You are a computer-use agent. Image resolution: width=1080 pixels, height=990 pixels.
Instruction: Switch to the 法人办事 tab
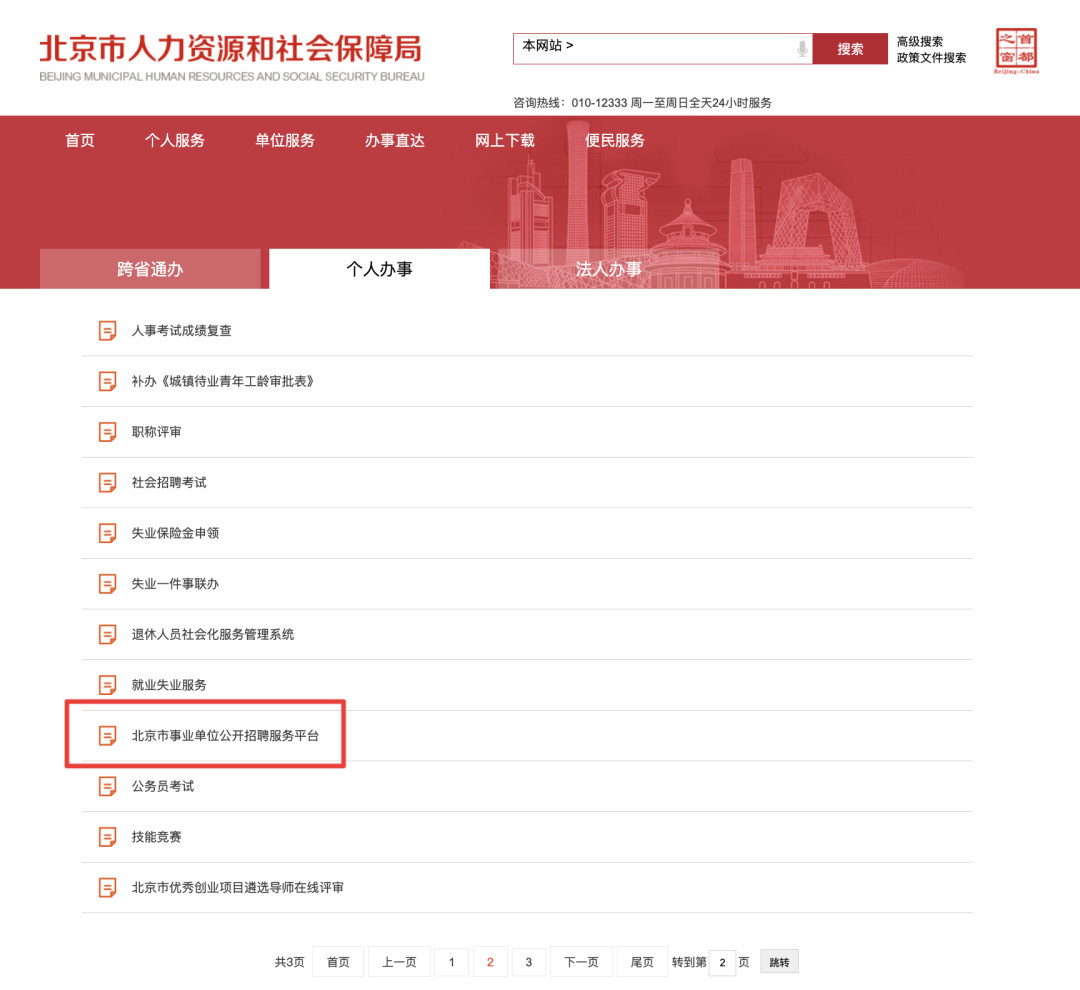(x=610, y=268)
